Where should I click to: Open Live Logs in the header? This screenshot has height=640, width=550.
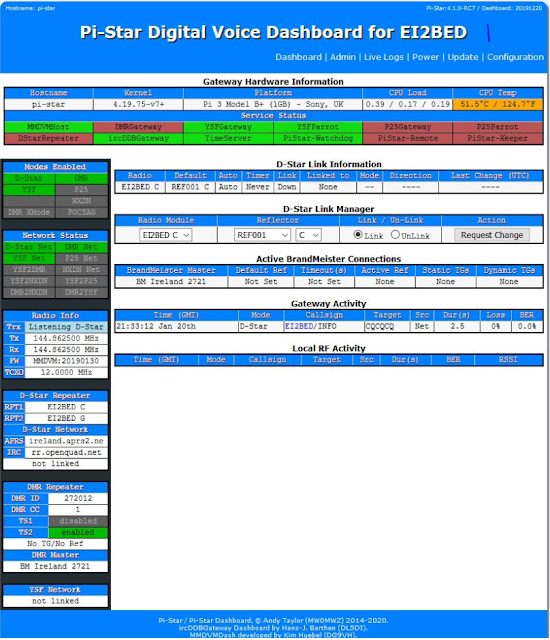384,57
